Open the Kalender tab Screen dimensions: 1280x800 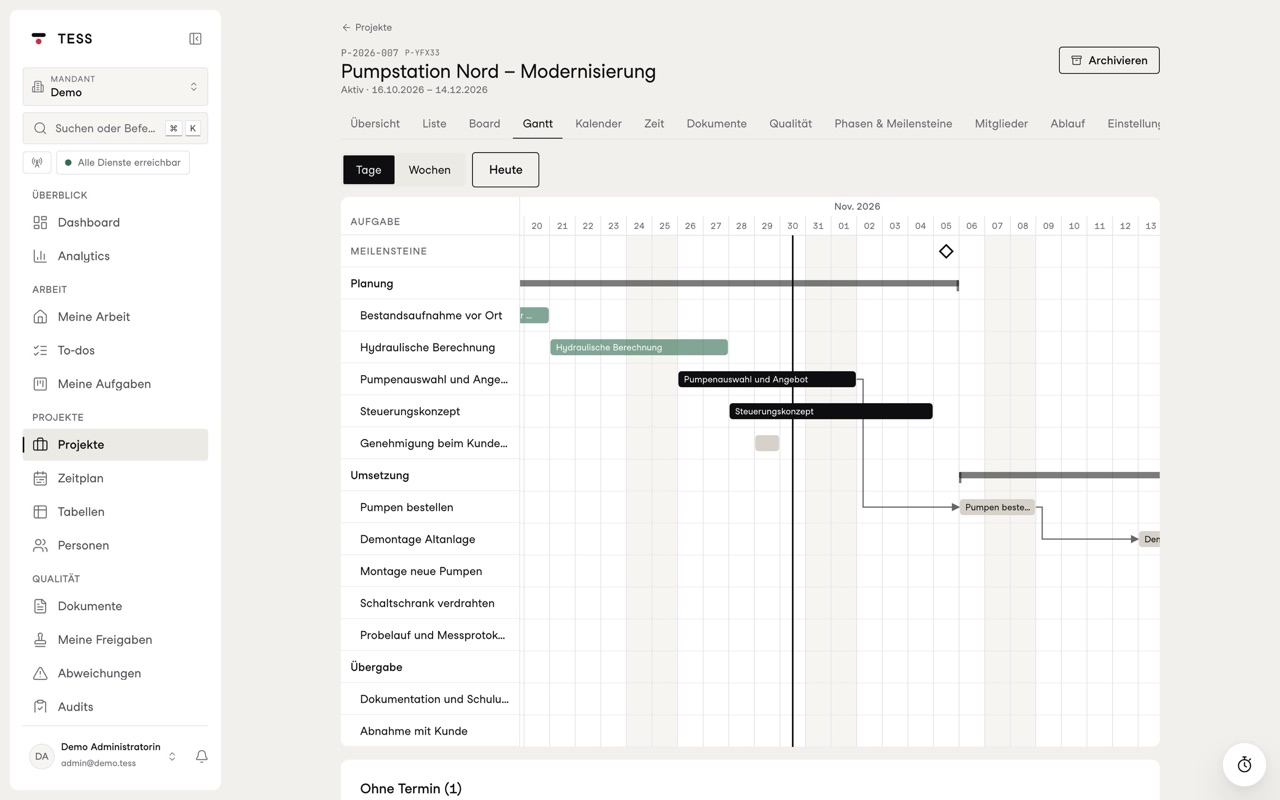598,124
